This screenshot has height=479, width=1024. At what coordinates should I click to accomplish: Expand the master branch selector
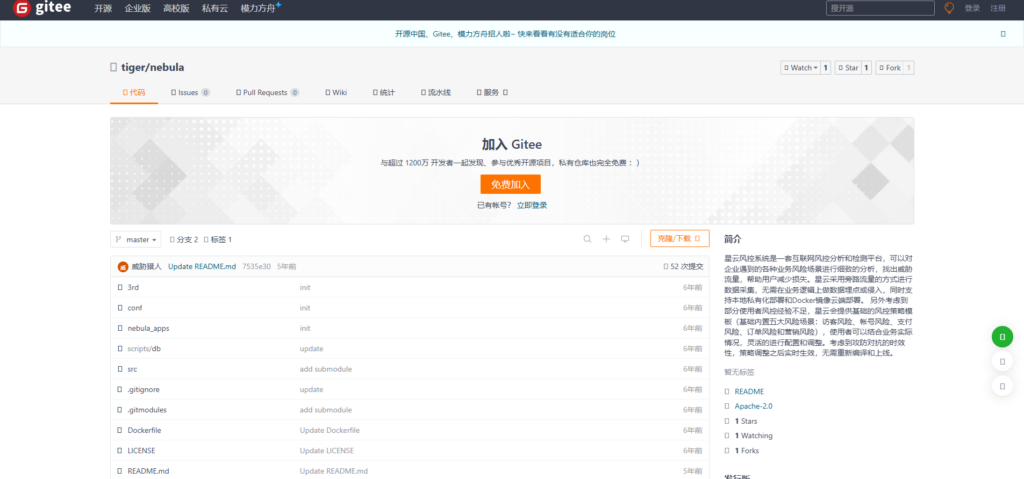(x=137, y=240)
